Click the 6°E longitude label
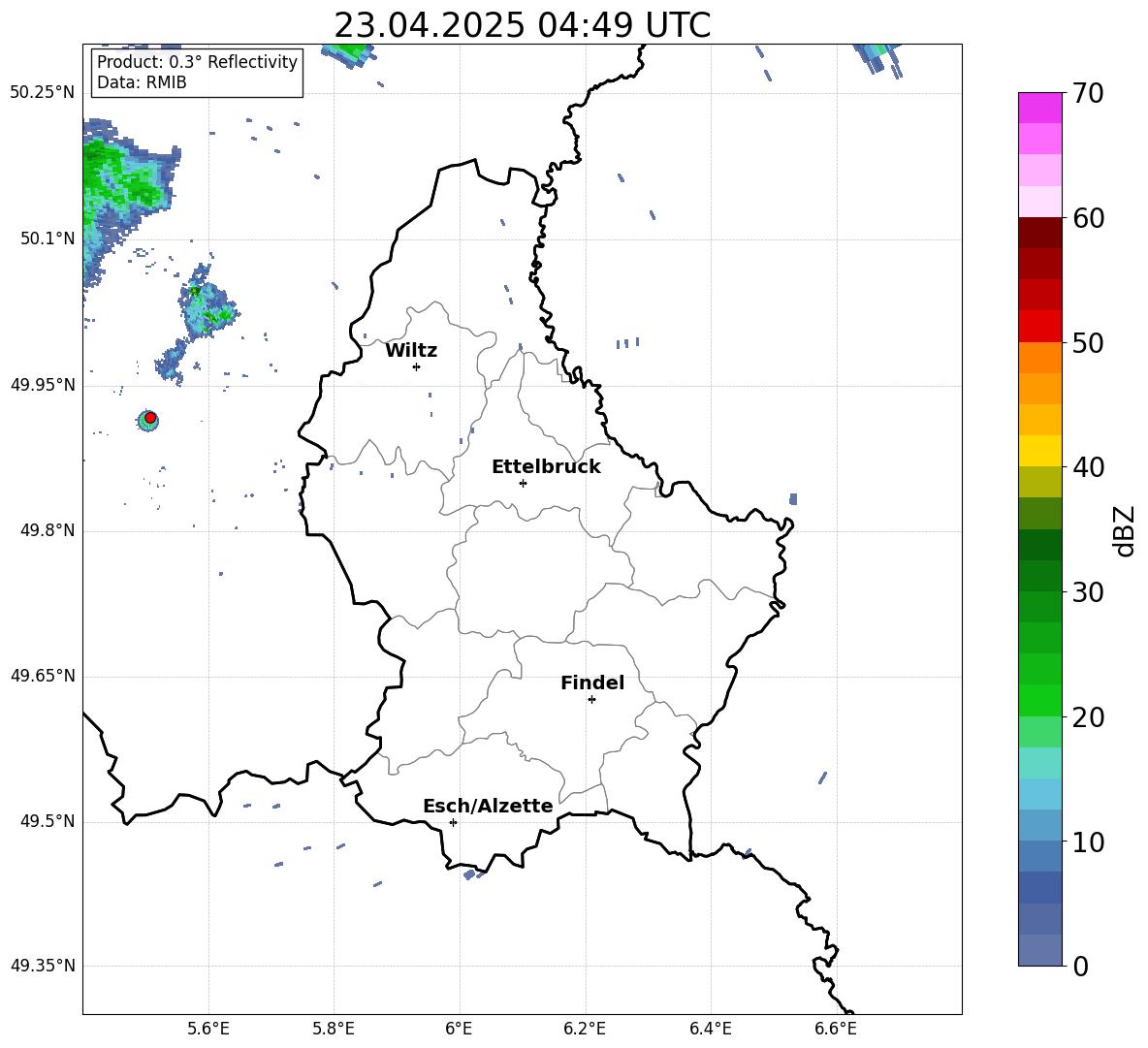Image resolution: width=1148 pixels, height=1048 pixels. (x=459, y=1030)
